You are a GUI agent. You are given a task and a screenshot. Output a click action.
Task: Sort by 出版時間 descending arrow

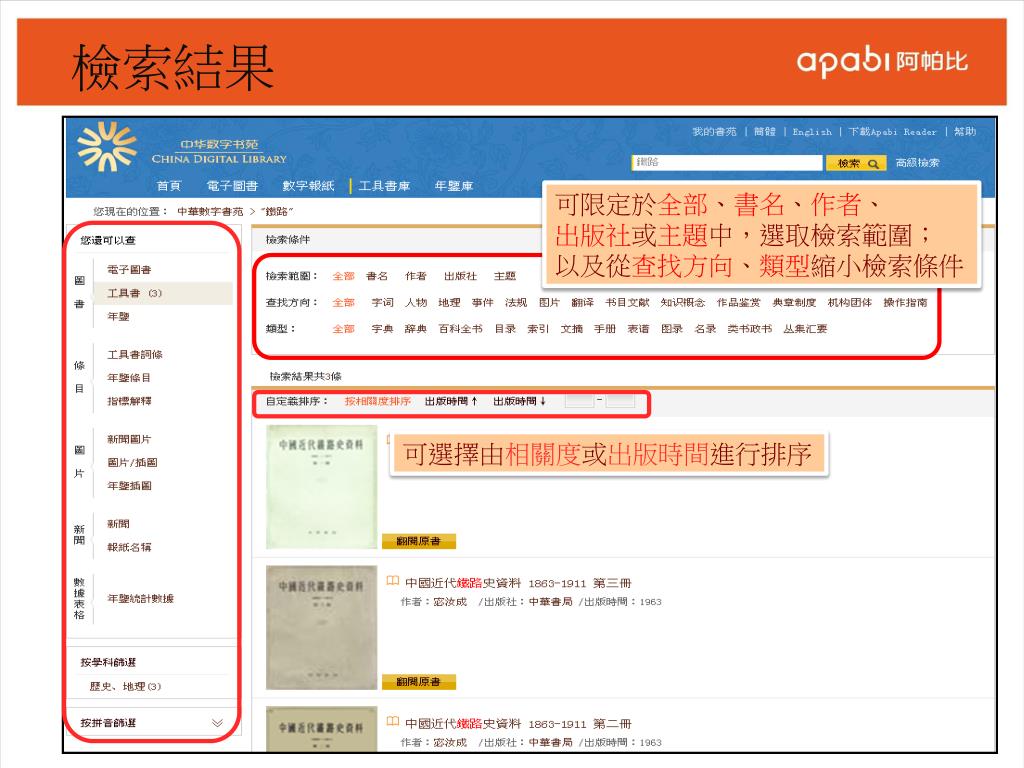pyautogui.click(x=519, y=401)
